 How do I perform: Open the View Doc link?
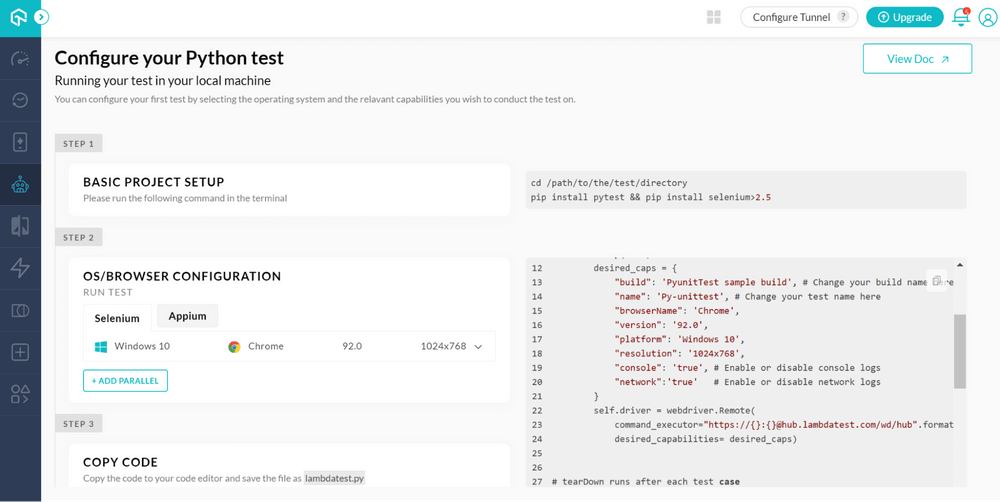point(917,59)
